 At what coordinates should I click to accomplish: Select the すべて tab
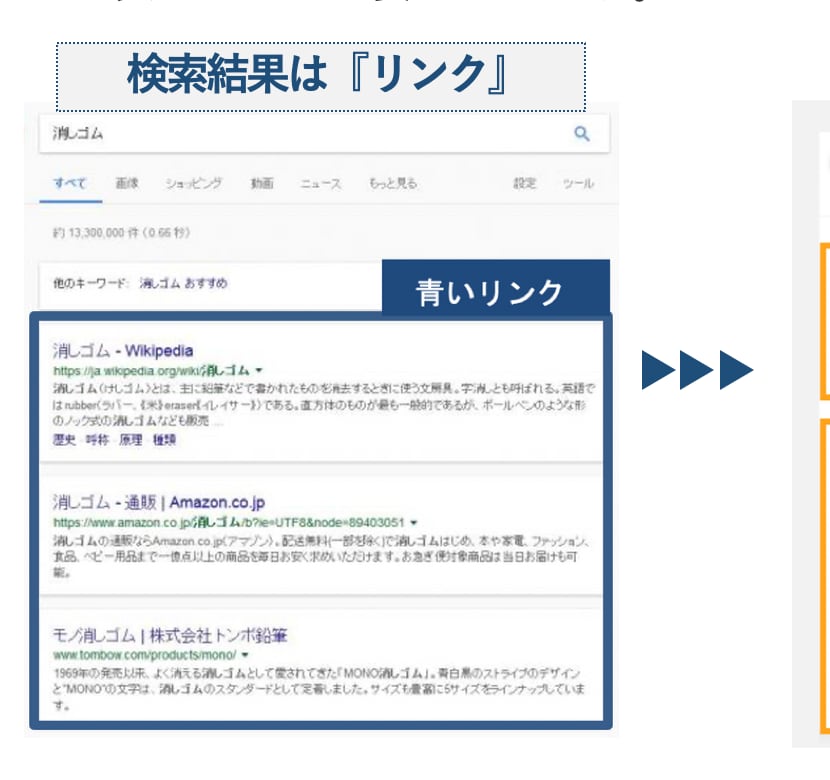(70, 184)
